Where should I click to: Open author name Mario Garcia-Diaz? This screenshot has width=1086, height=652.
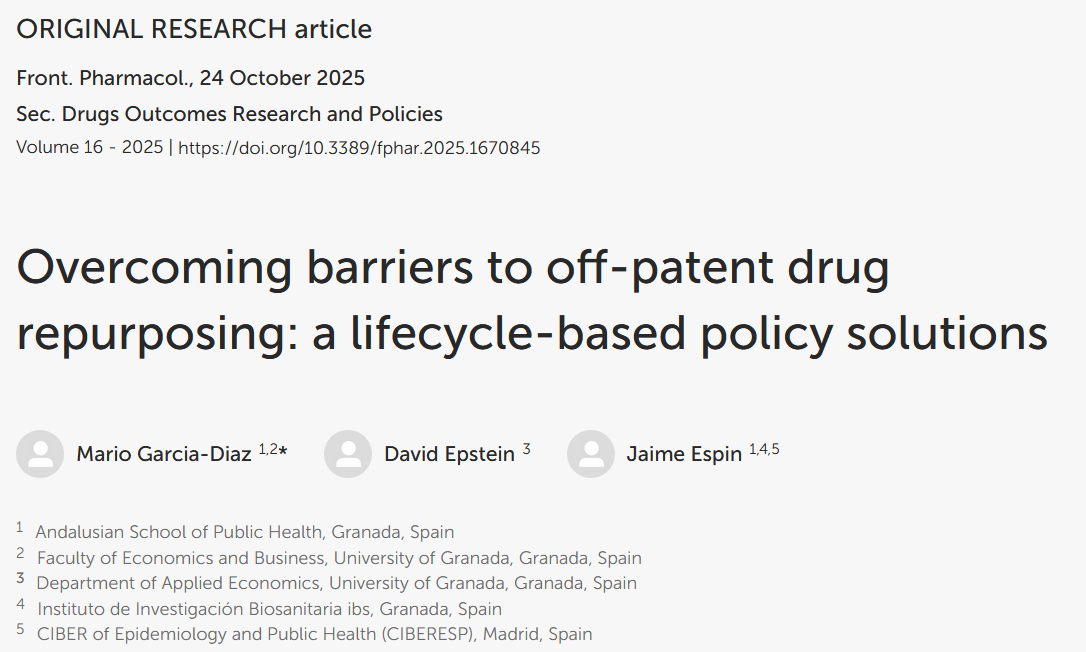pos(164,455)
